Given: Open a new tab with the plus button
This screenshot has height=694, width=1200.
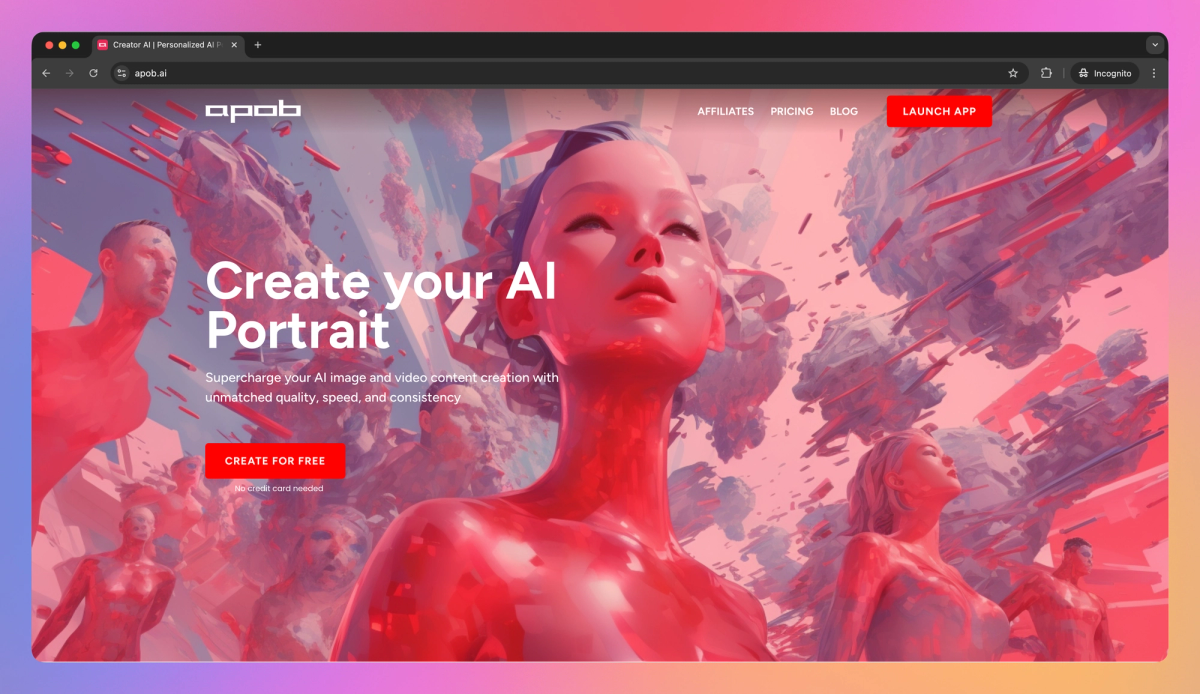Looking at the screenshot, I should pyautogui.click(x=258, y=45).
